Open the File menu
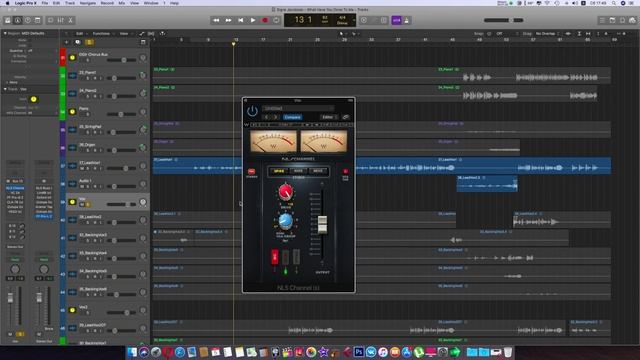This screenshot has width=640, height=360. coord(45,3)
